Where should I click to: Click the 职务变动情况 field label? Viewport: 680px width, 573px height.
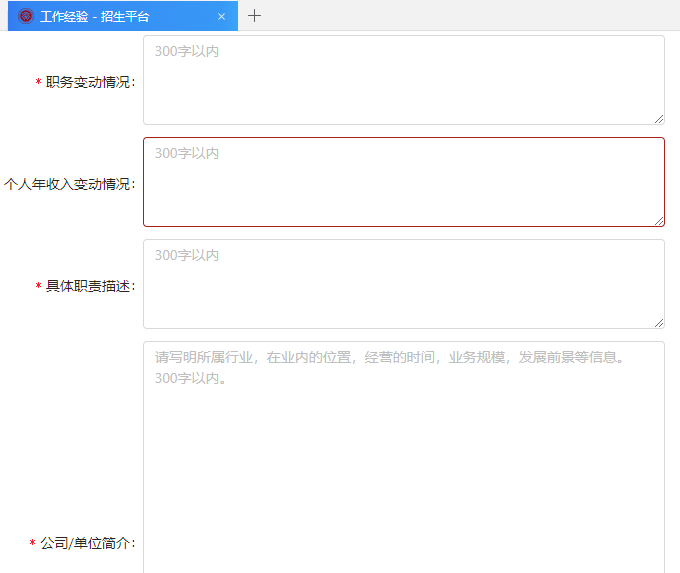point(89,82)
